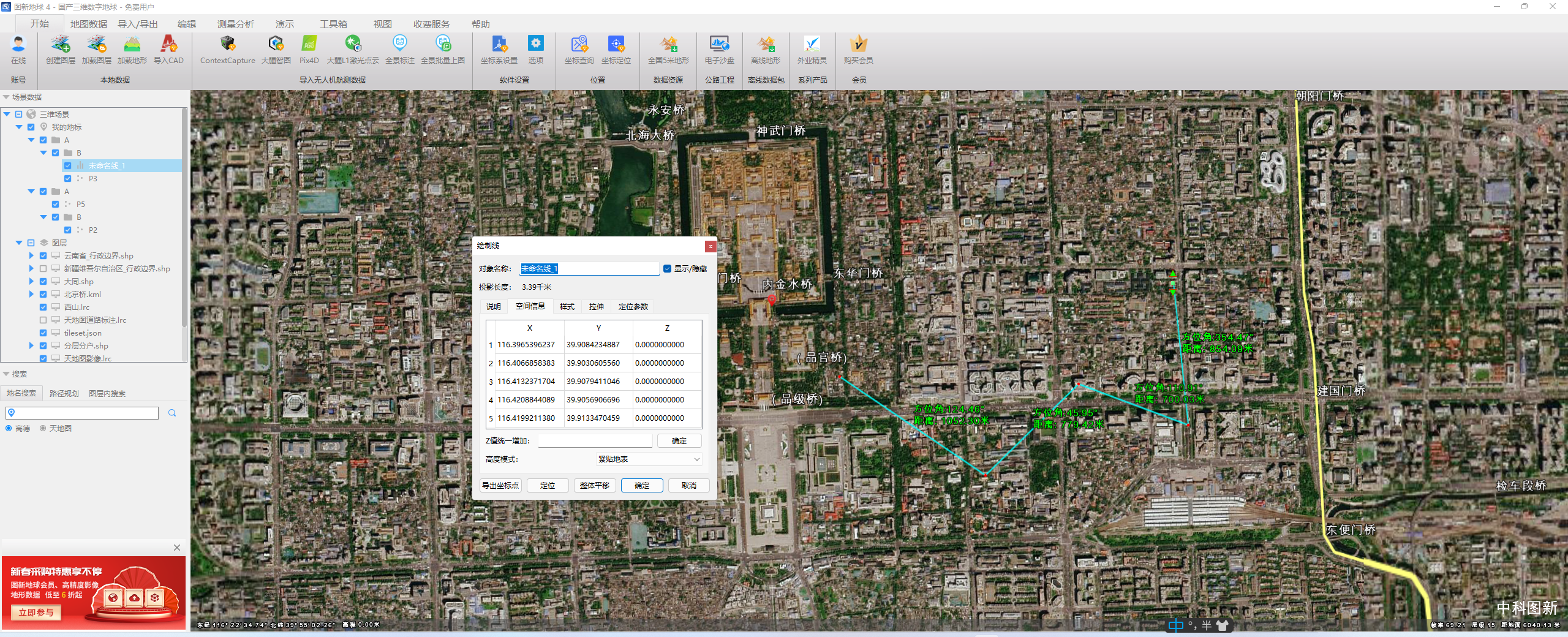
Task: Select the 天地图 radio button
Action: pyautogui.click(x=43, y=428)
